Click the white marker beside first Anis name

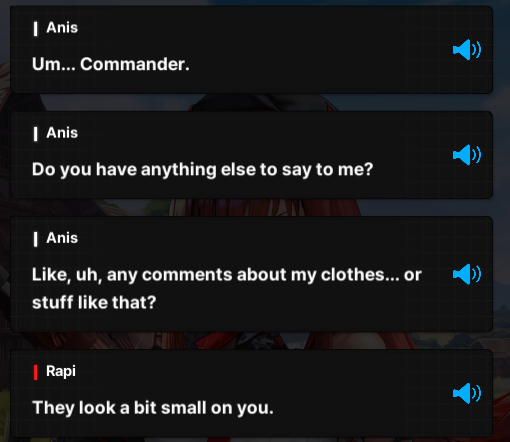36,29
